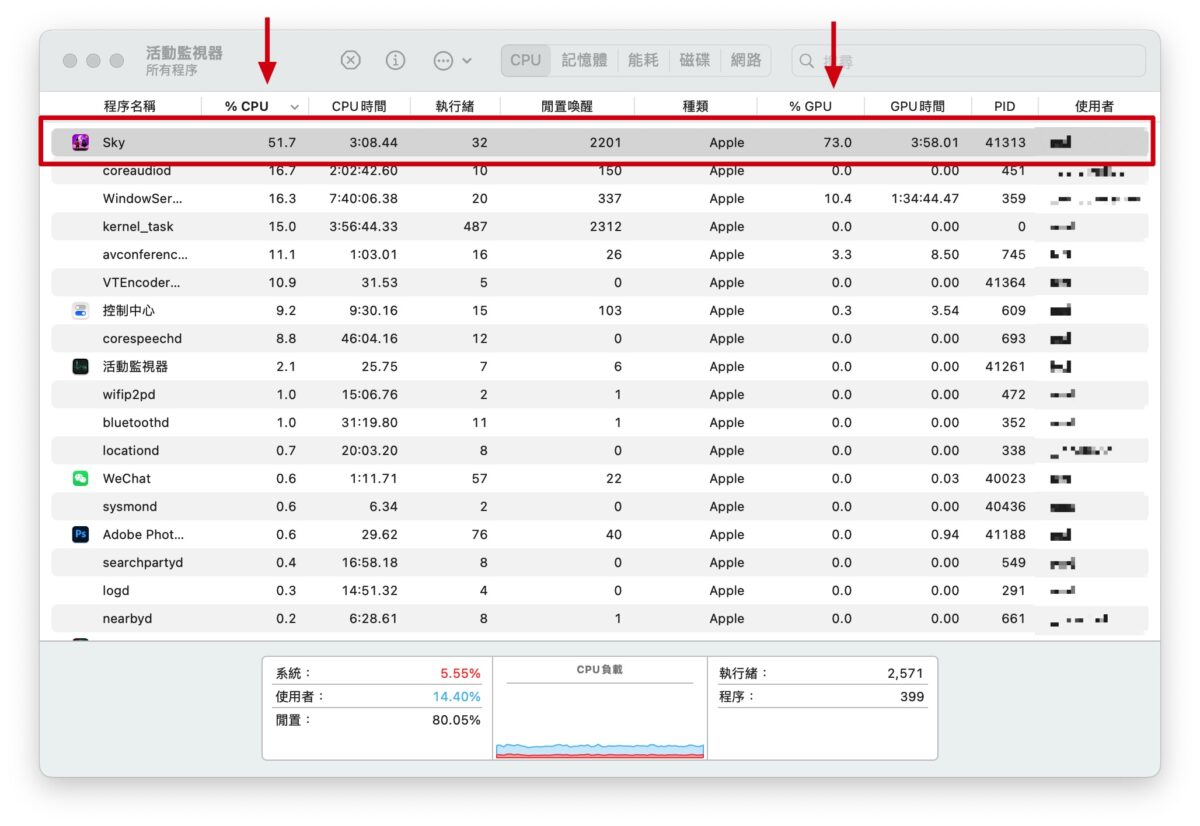Click the WeChat process icon
This screenshot has height=826, width=1200.
[x=81, y=479]
